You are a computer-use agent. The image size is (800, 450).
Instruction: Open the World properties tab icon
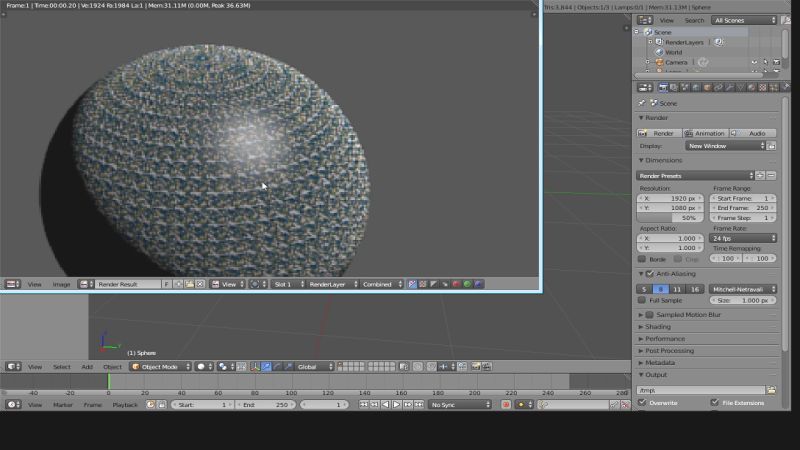point(696,88)
